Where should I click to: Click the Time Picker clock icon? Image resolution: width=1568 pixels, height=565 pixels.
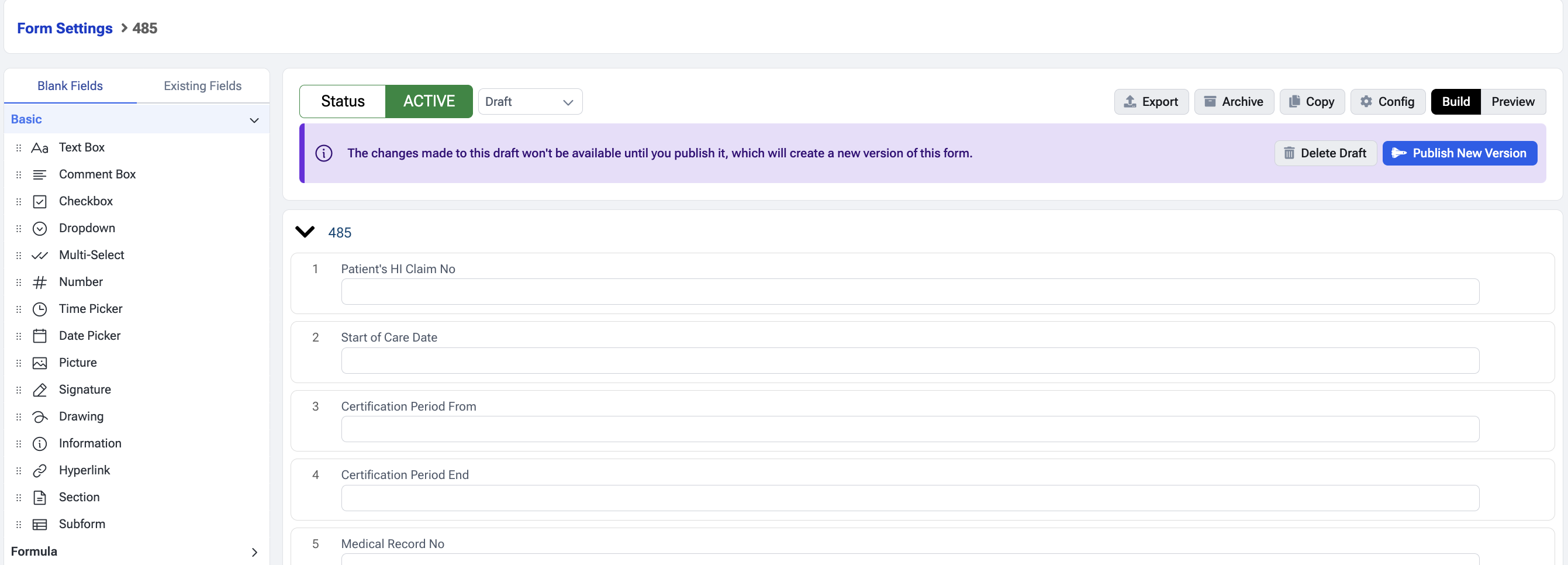click(x=40, y=309)
